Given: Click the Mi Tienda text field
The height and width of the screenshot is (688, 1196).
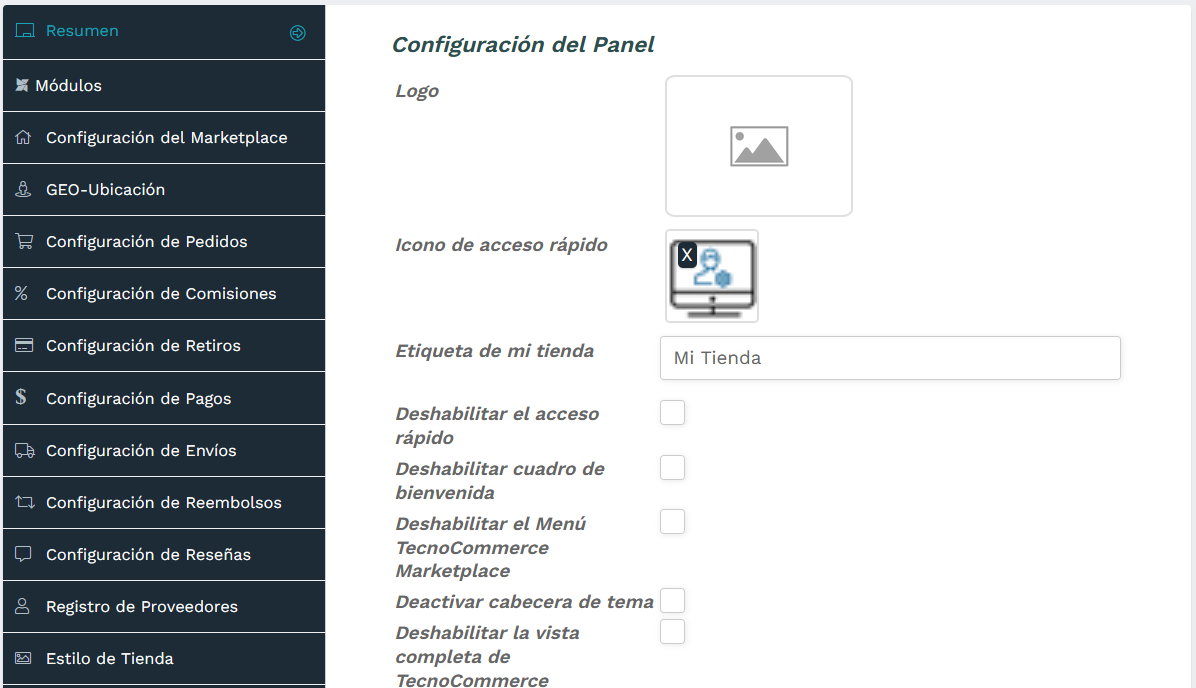Looking at the screenshot, I should (x=889, y=357).
